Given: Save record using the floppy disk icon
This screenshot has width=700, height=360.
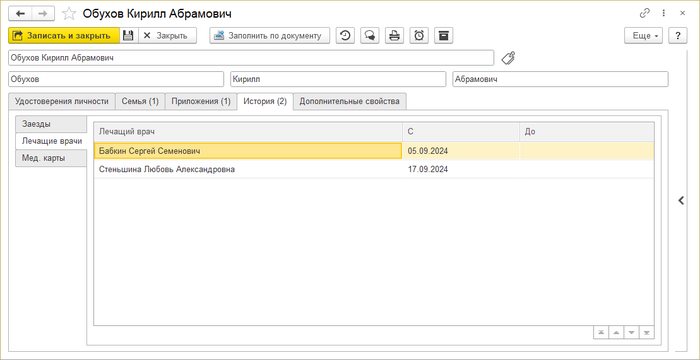Looking at the screenshot, I should coord(129,36).
